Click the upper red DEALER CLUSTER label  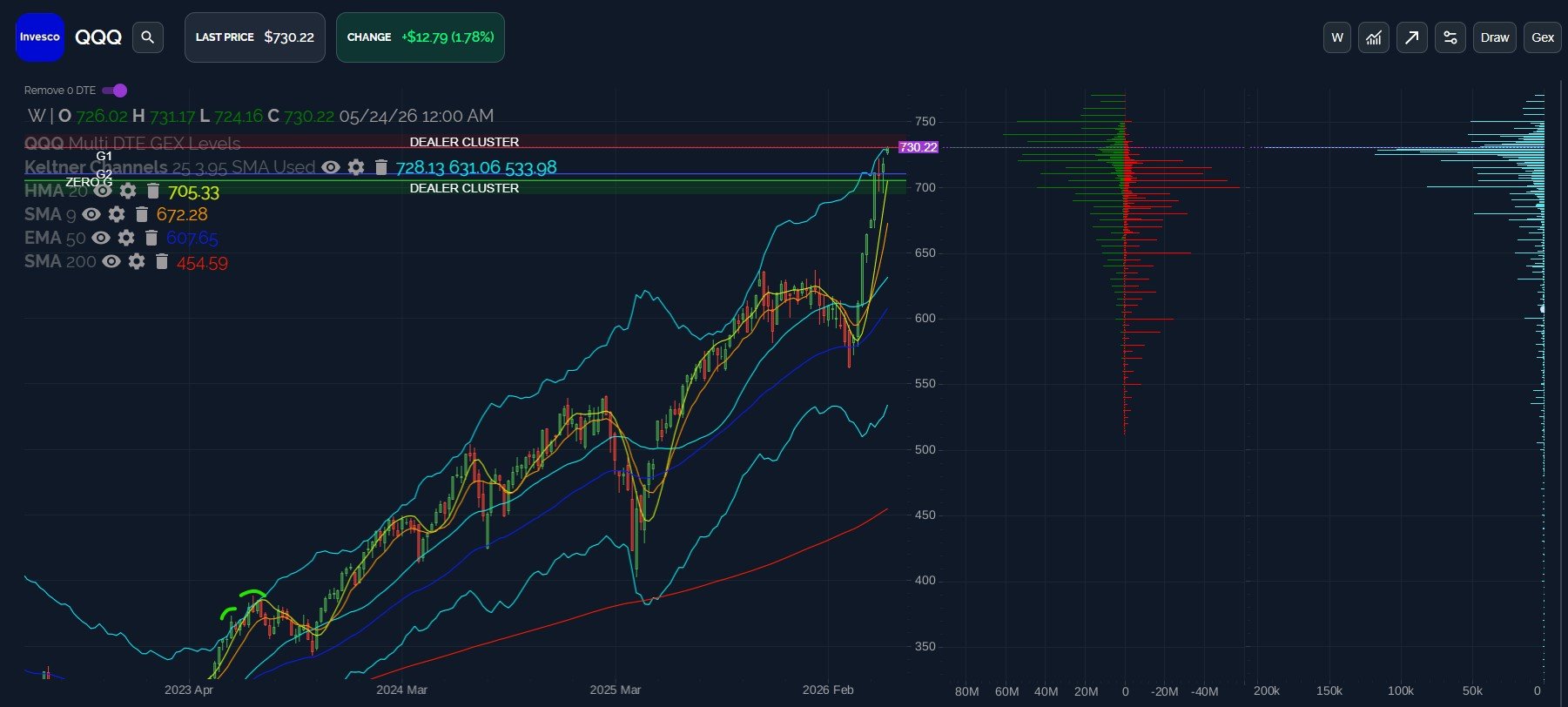pyautogui.click(x=464, y=142)
